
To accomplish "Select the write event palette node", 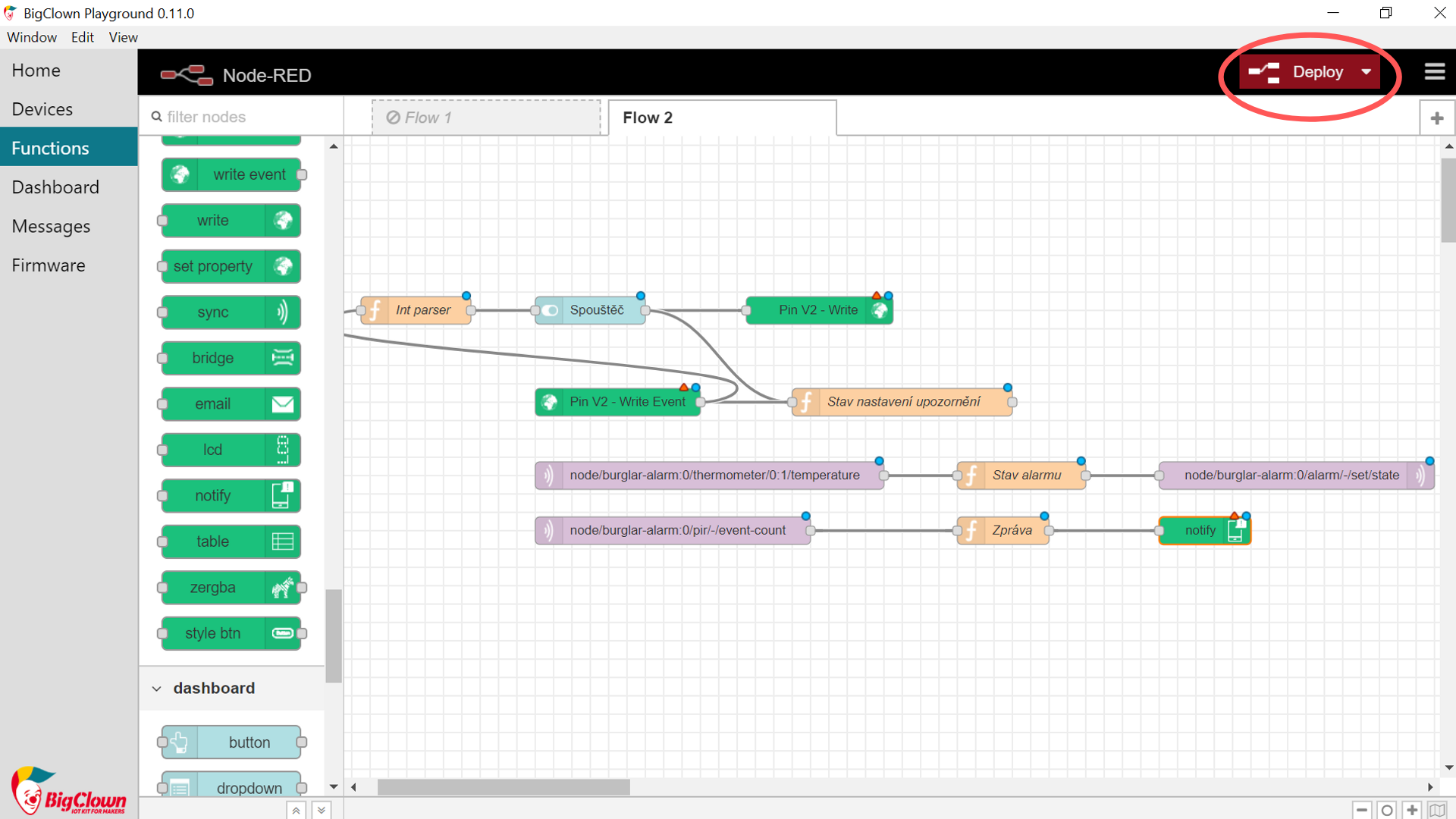I will [x=231, y=174].
